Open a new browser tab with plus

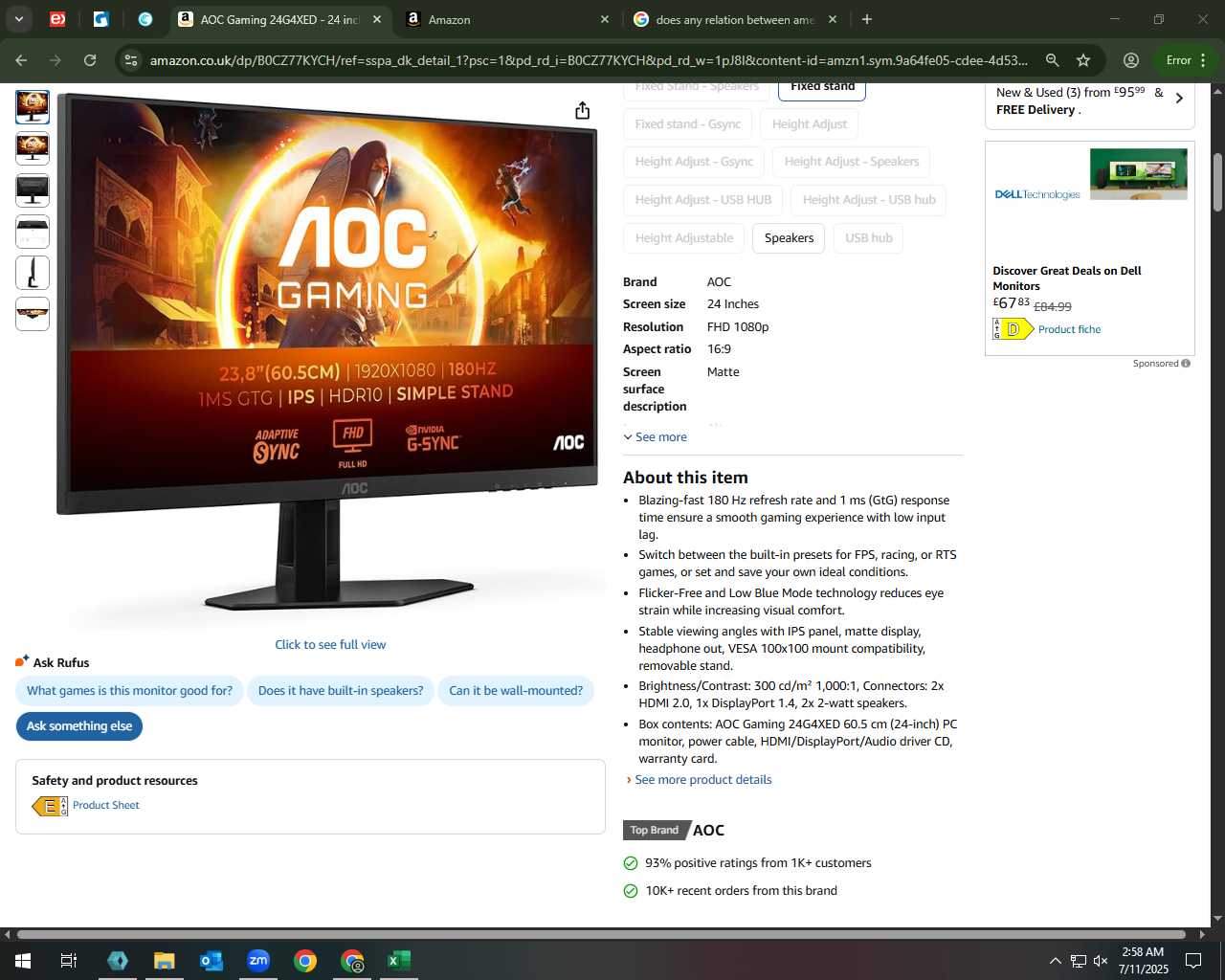click(x=866, y=19)
